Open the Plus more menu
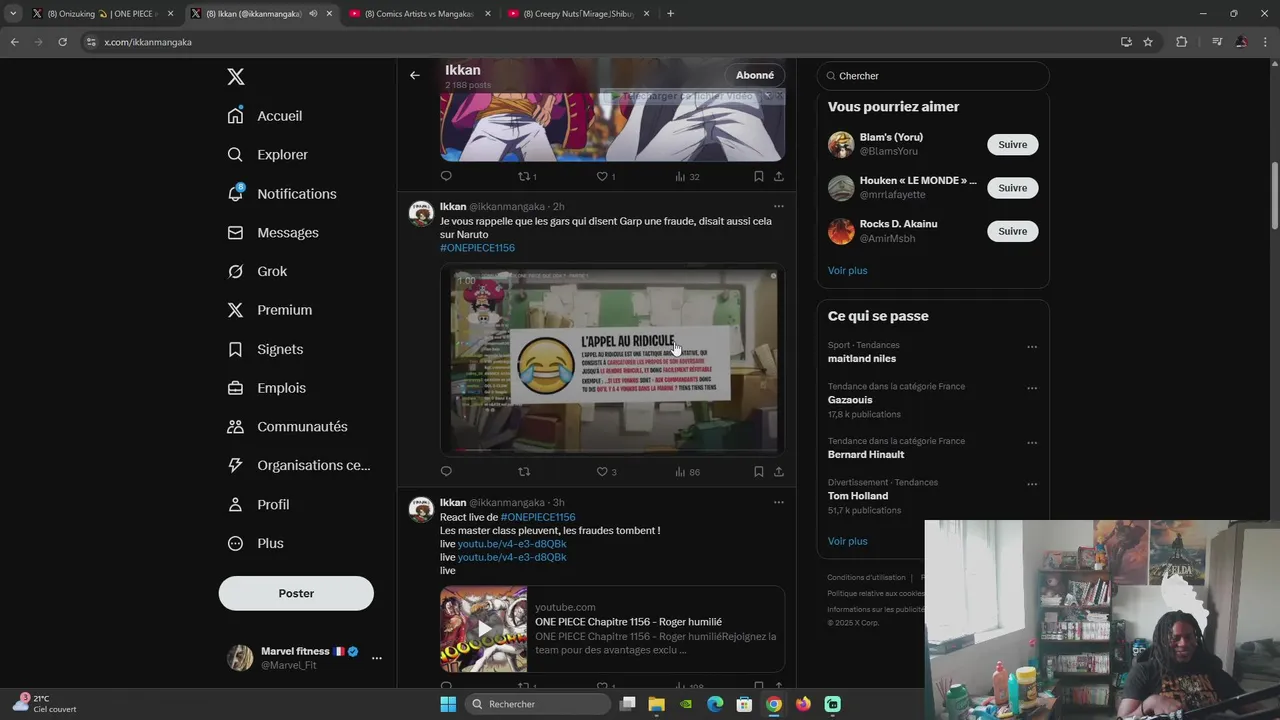The image size is (1280, 720). pyautogui.click(x=255, y=543)
